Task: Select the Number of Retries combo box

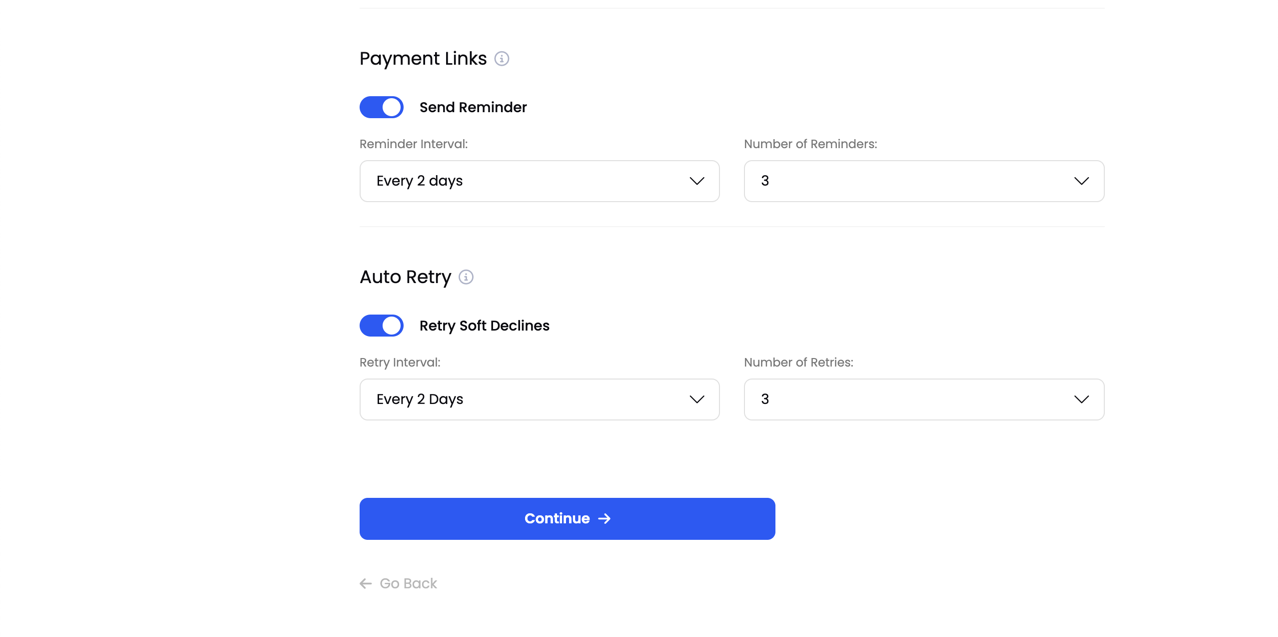Action: pos(923,399)
